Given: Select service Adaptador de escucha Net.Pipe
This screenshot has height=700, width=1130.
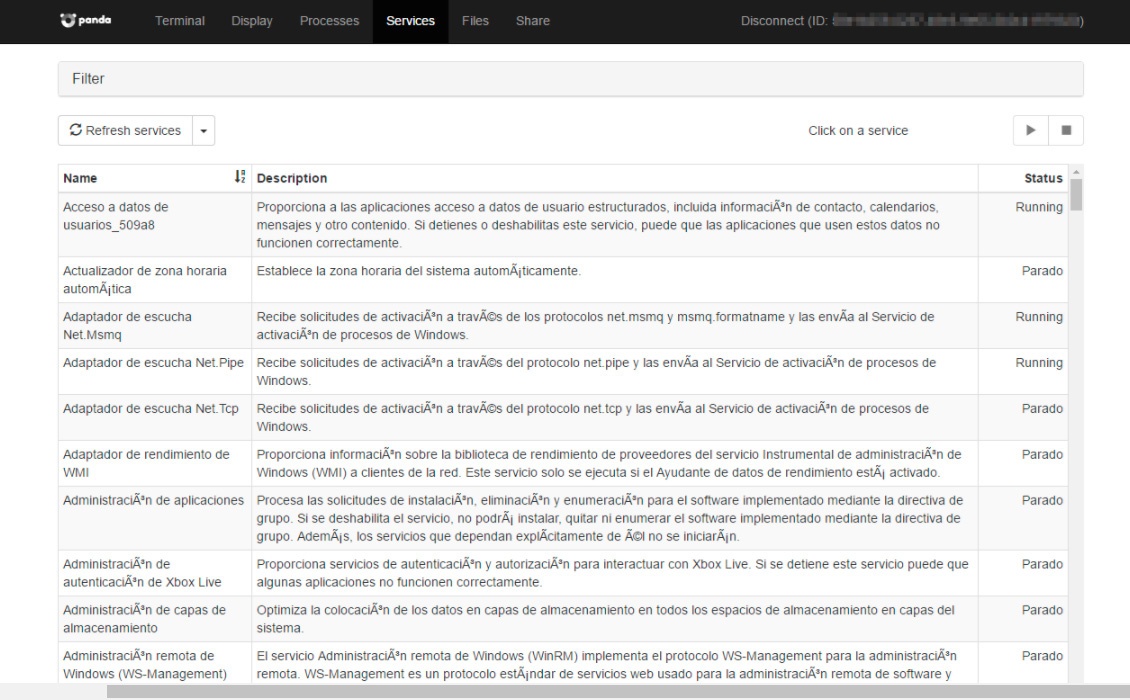Looking at the screenshot, I should tap(153, 363).
